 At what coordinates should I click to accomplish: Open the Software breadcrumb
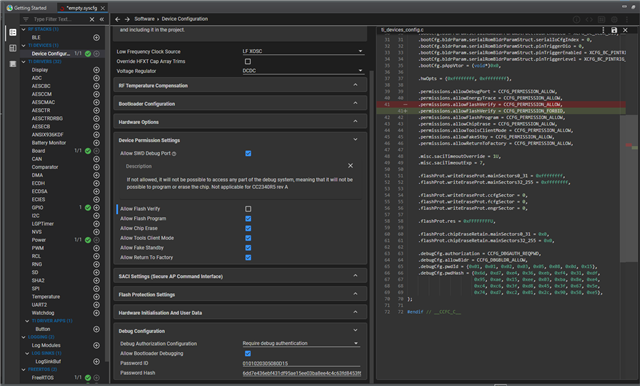(144, 19)
